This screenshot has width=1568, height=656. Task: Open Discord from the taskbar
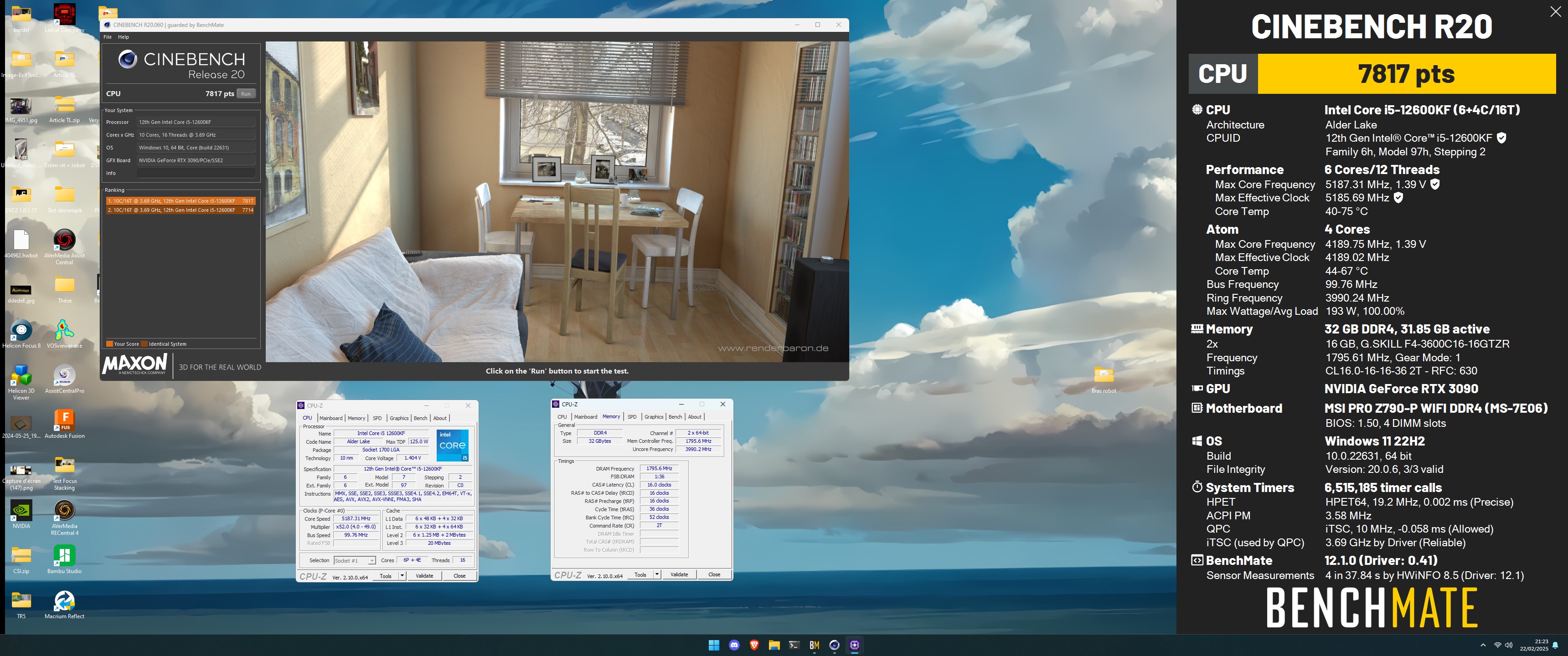pos(734,645)
